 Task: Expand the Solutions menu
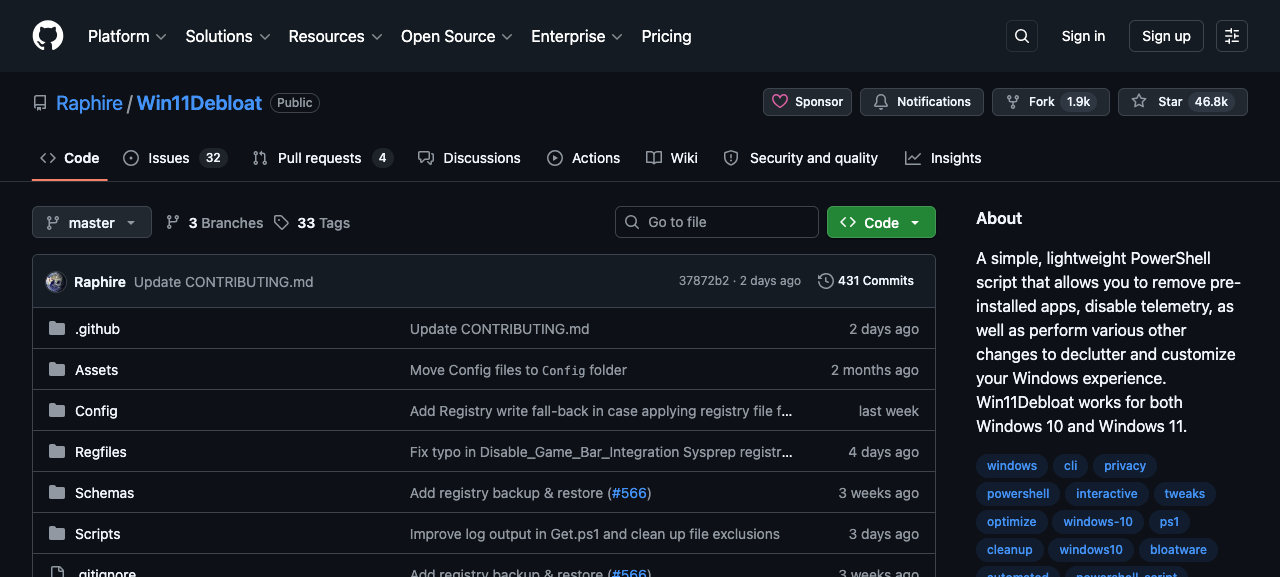click(228, 36)
